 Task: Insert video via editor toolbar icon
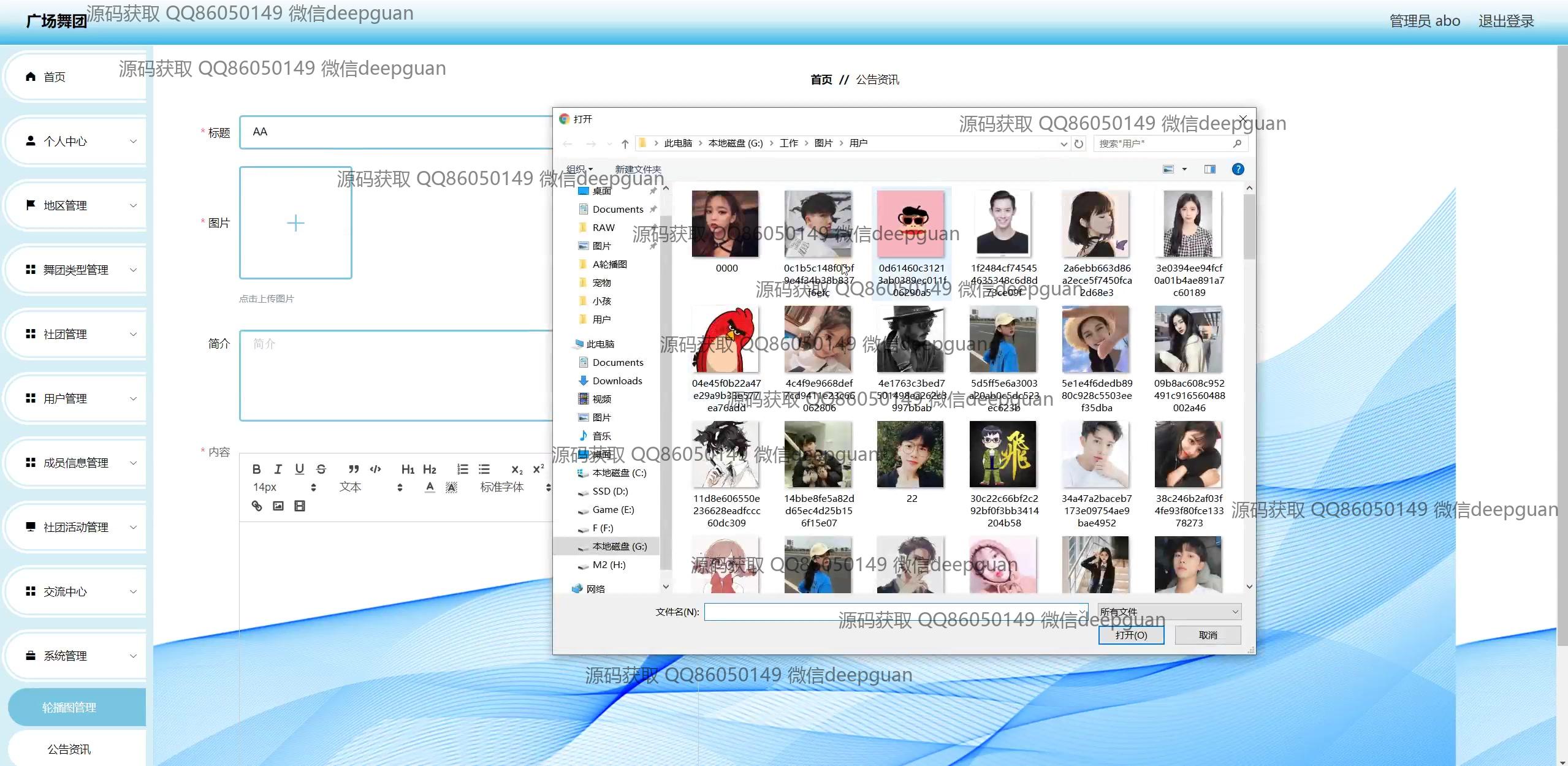[299, 506]
